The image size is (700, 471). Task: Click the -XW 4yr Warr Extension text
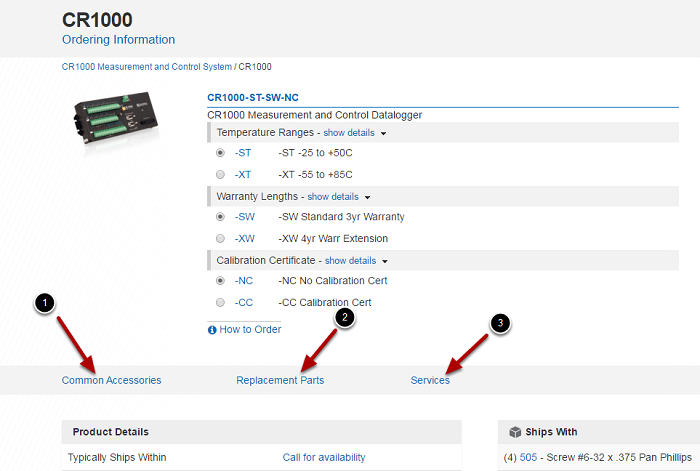click(333, 238)
